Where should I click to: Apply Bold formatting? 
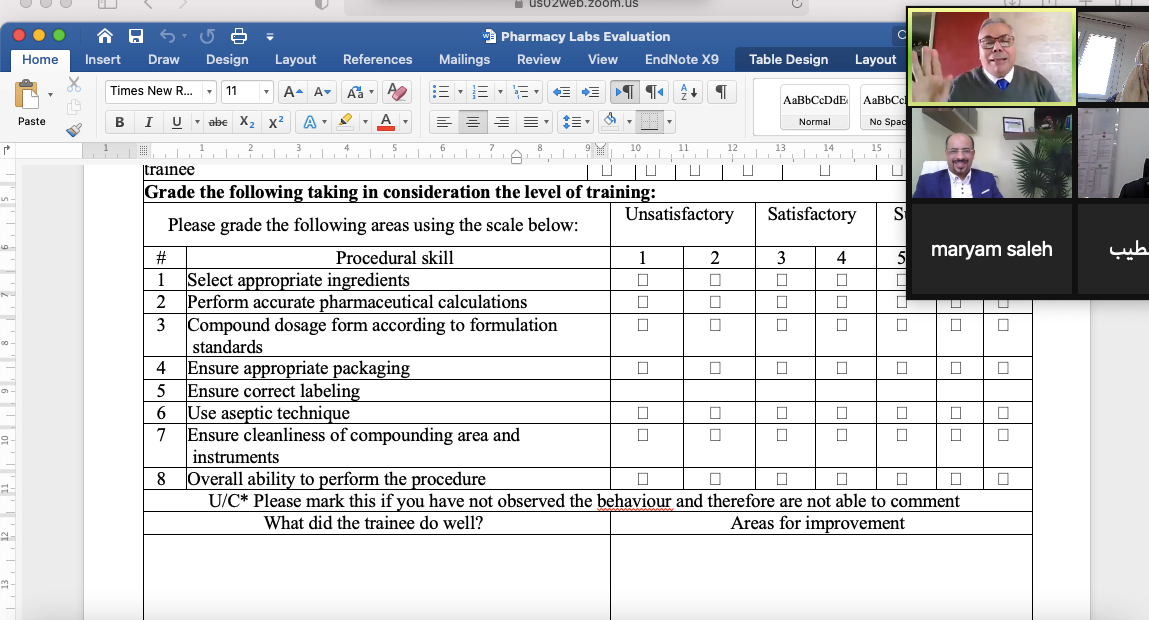120,122
